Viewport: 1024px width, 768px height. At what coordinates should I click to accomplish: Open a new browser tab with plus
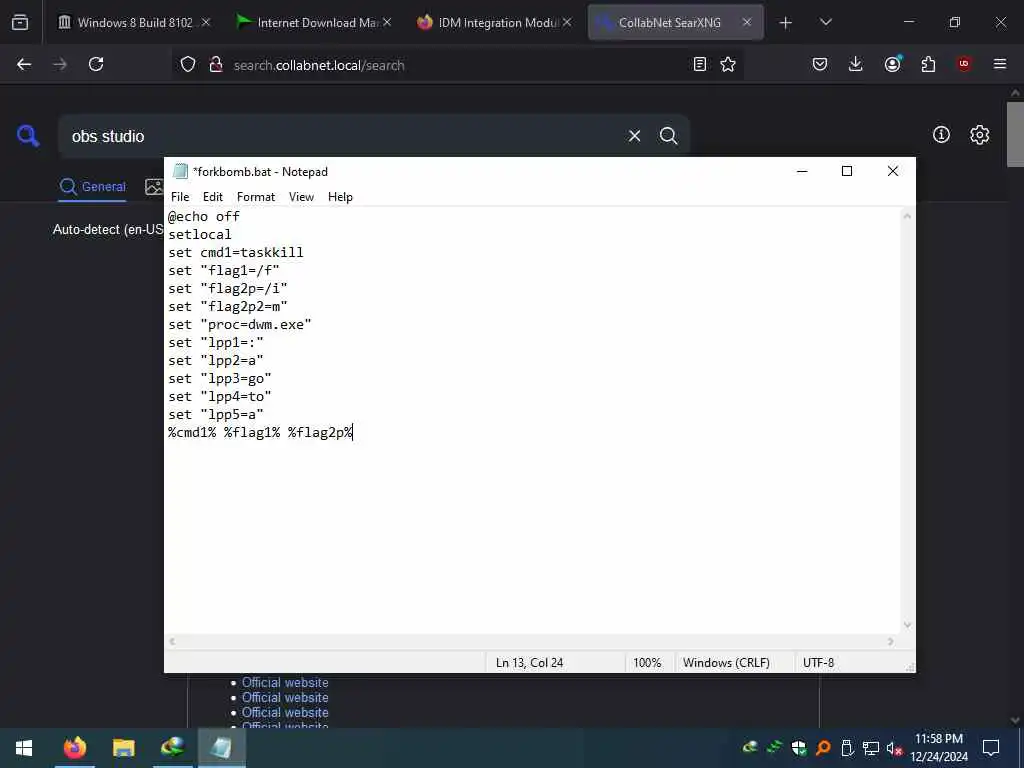pos(786,23)
